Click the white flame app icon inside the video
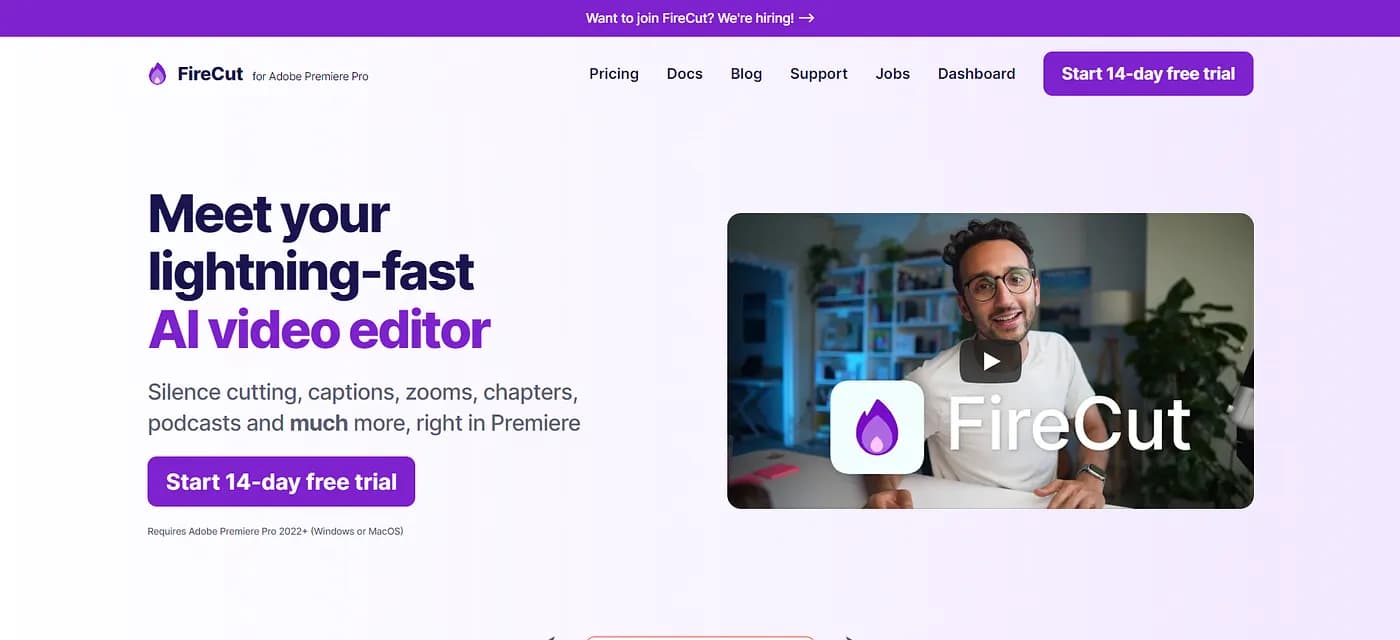1400x640 pixels. pos(877,427)
